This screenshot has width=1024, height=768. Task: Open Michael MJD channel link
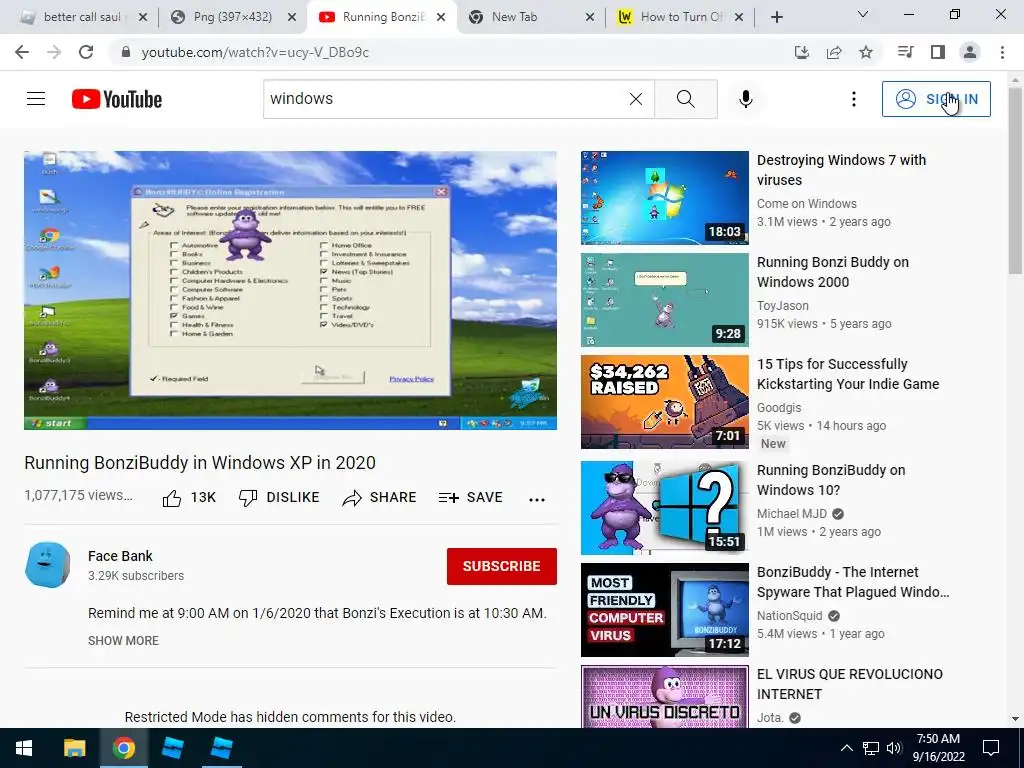click(x=792, y=514)
